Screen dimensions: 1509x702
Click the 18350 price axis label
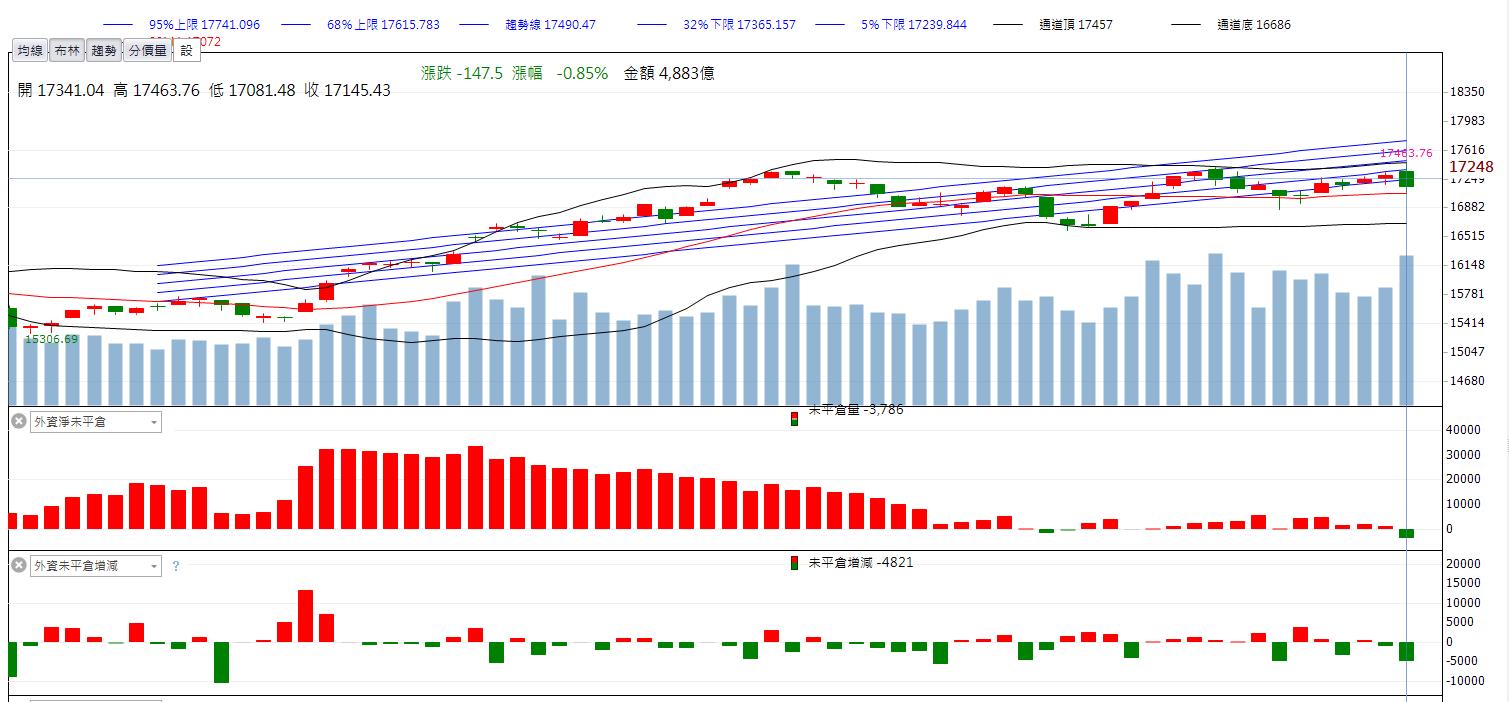(1467, 92)
